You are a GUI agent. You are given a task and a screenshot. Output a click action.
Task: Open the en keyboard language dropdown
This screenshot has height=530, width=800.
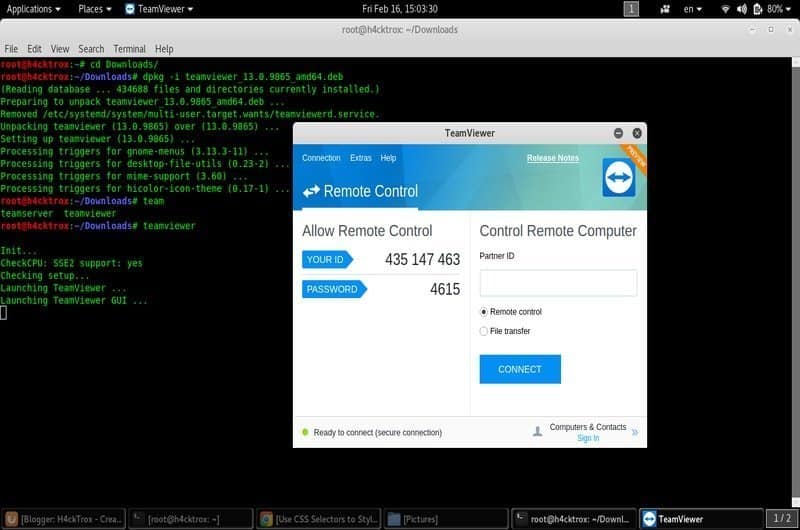click(692, 9)
